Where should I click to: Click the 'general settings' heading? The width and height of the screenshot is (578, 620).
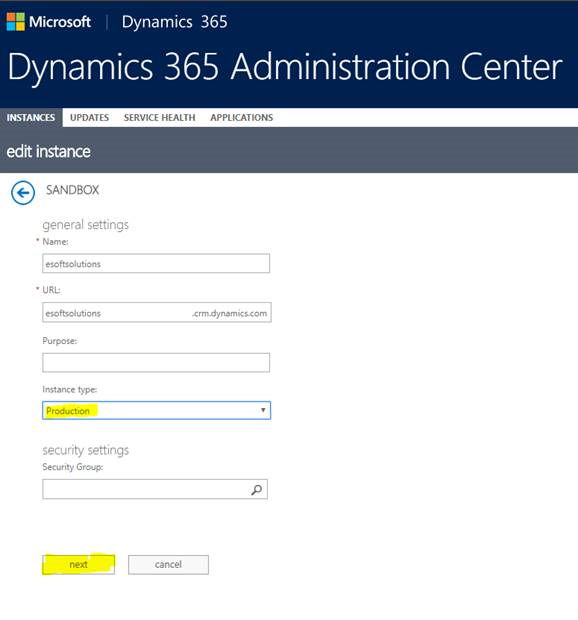click(x=86, y=225)
